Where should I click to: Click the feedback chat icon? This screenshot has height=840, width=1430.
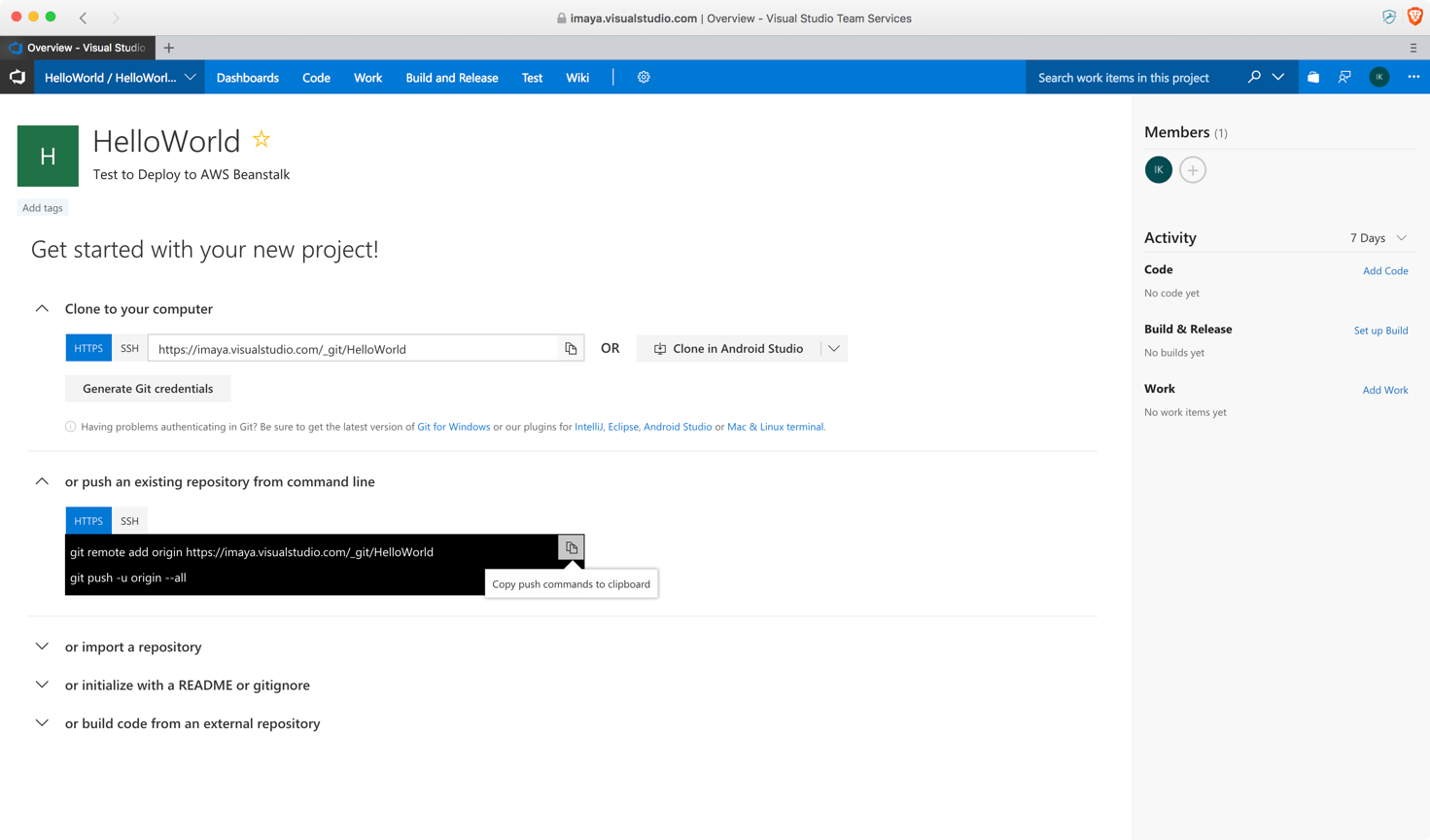1344,77
